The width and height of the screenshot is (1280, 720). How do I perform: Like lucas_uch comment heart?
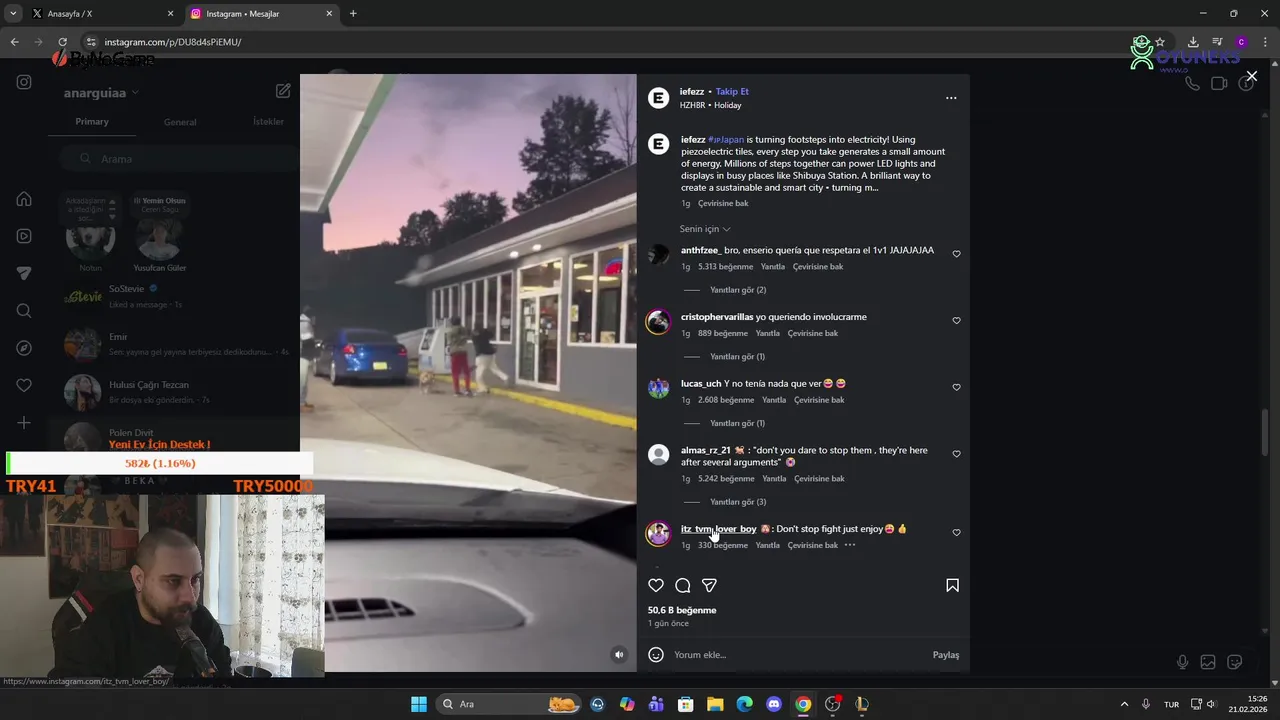pyautogui.click(x=956, y=387)
